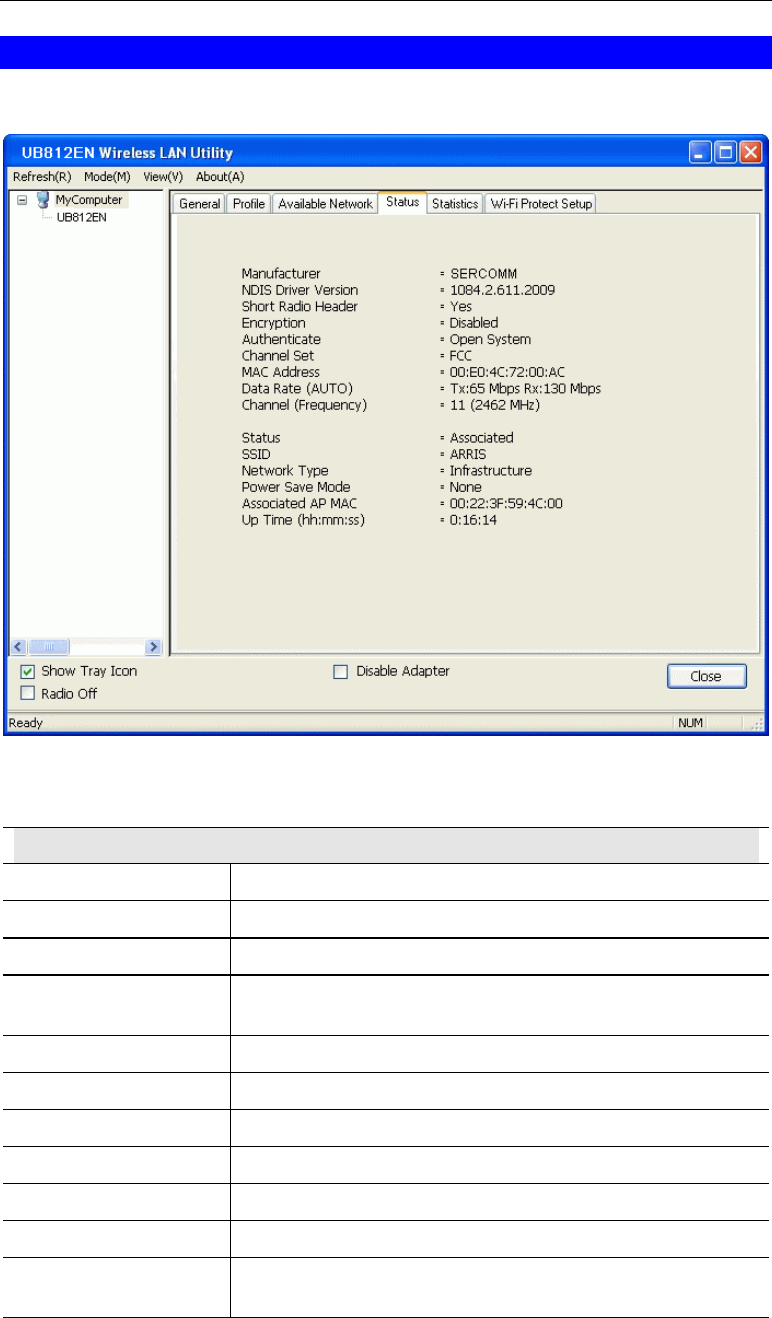The height and width of the screenshot is (1318, 772).
Task: Click the NDIS driver version 1084.2.611.2009
Action: 502,290
